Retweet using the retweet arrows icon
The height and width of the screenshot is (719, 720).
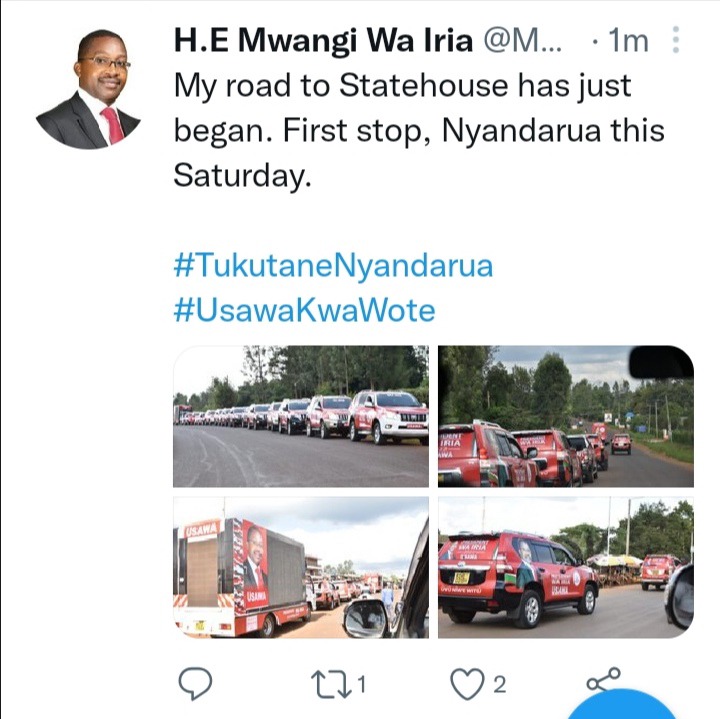point(331,685)
